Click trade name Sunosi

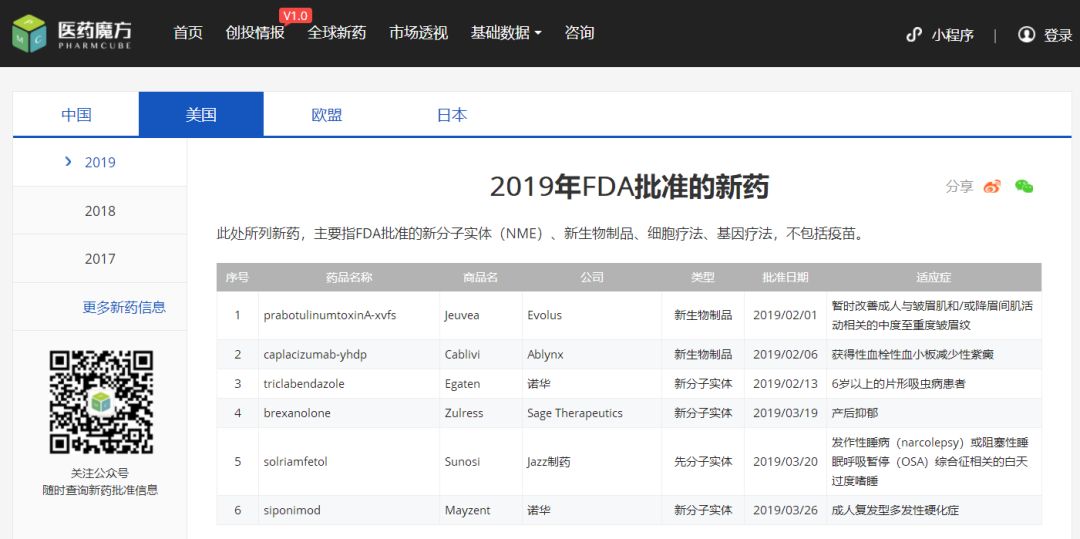pos(462,461)
